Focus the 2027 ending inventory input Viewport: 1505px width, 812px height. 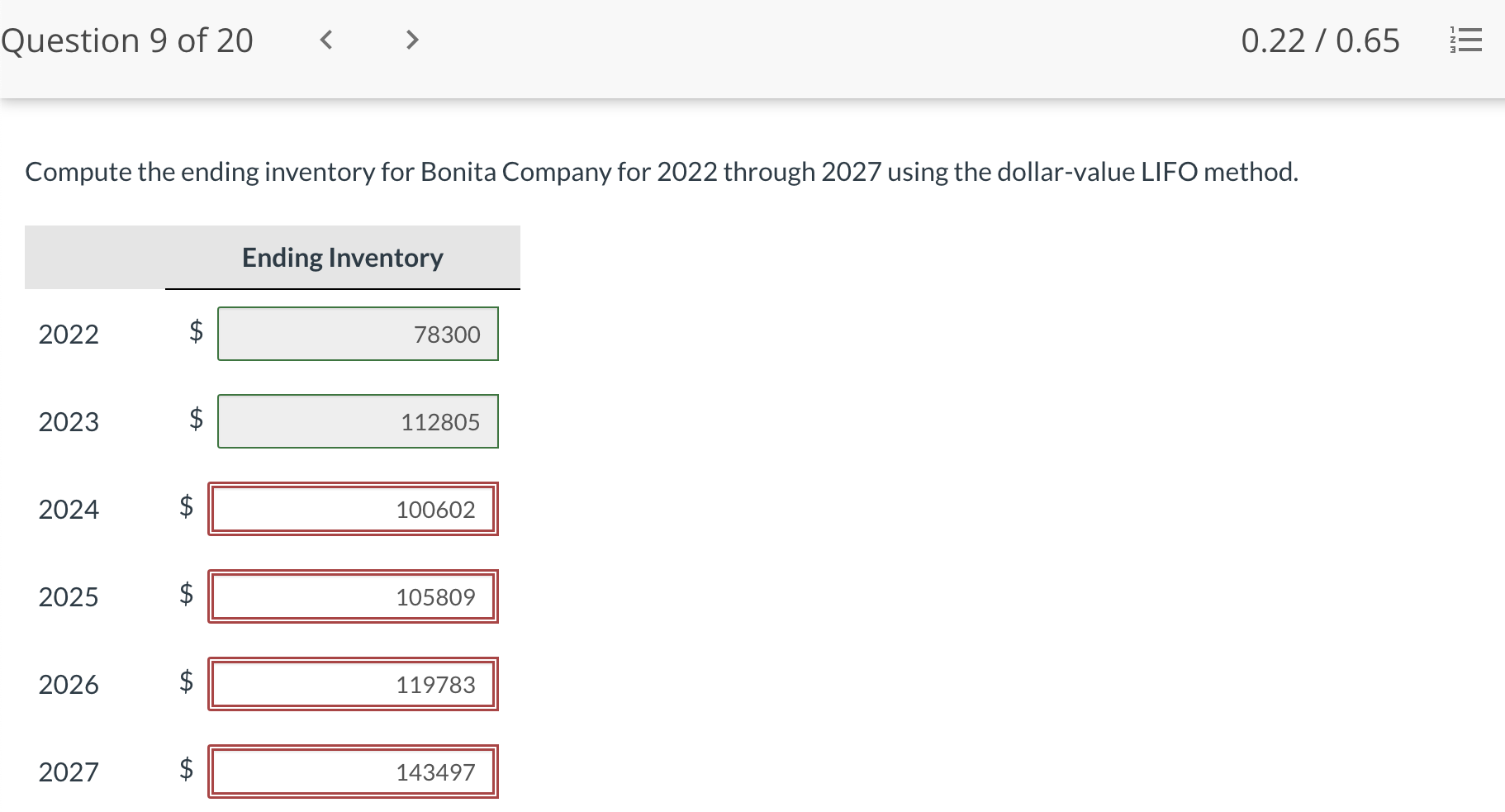point(353,772)
